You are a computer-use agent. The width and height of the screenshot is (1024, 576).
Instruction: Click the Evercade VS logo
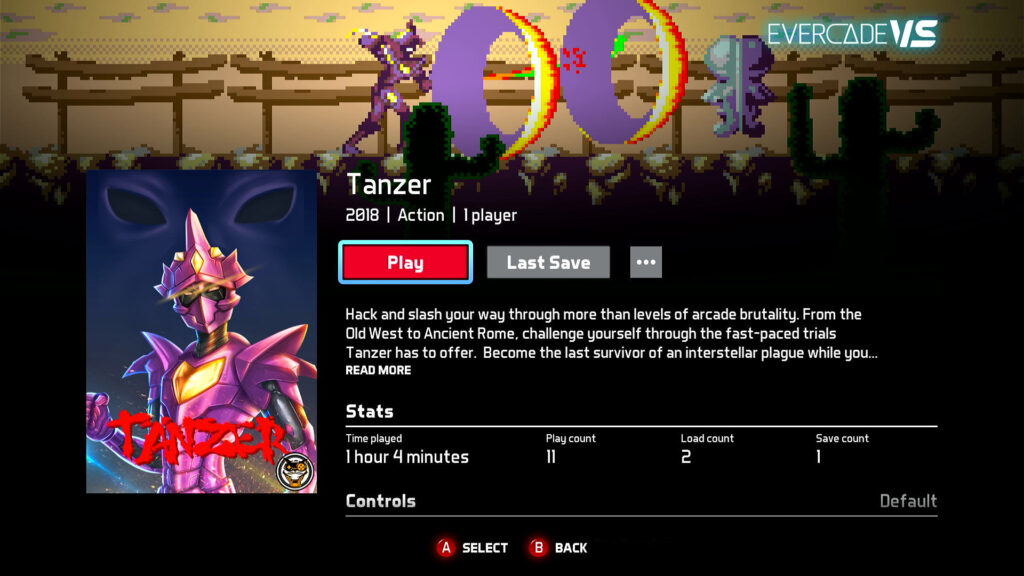click(x=852, y=34)
